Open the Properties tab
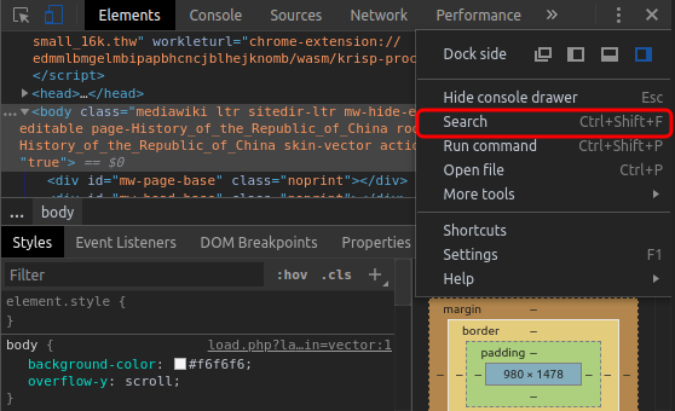The height and width of the screenshot is (411, 675). 376,242
